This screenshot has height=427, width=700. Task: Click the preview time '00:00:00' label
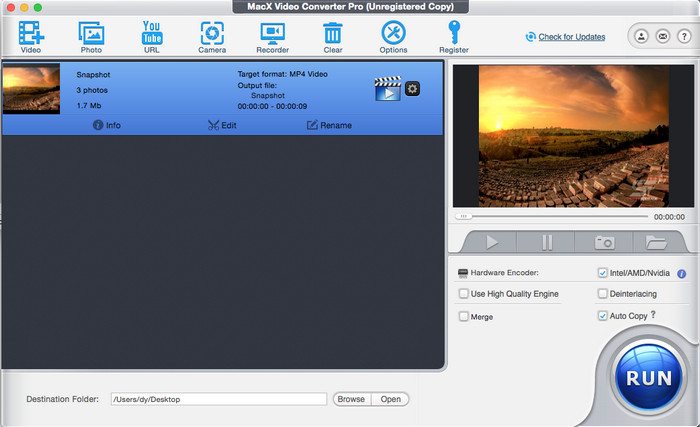point(669,217)
